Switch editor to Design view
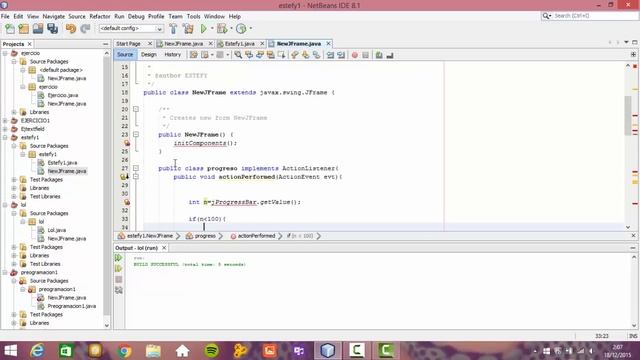 tap(149, 55)
